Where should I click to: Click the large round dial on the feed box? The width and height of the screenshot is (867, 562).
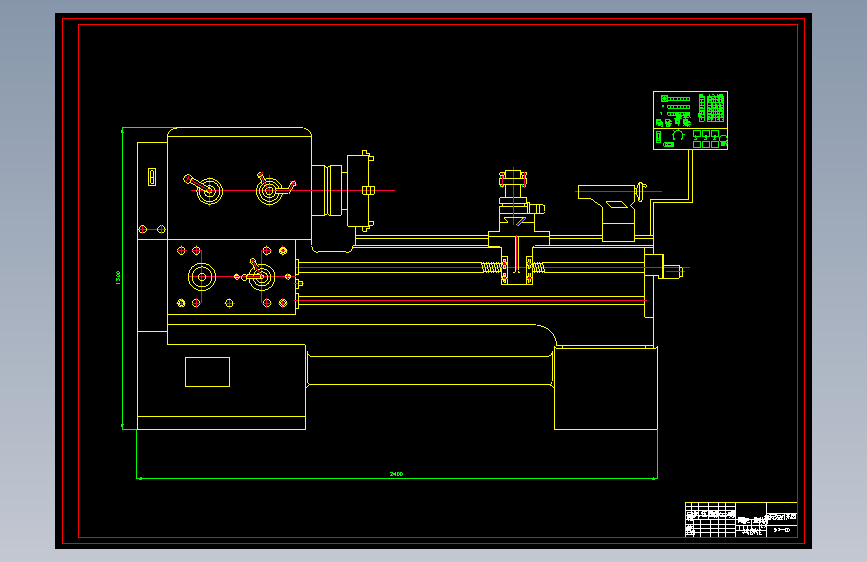(x=202, y=277)
